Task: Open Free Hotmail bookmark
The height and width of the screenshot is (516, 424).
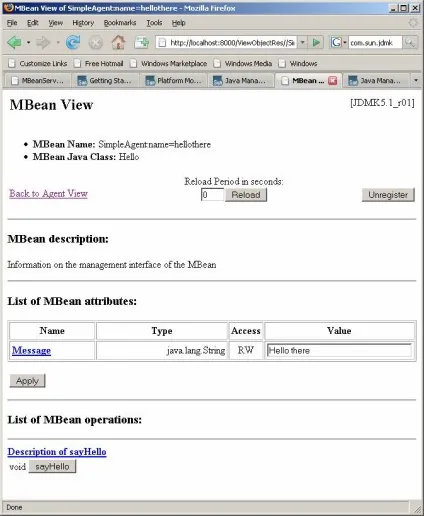Action: [99, 63]
